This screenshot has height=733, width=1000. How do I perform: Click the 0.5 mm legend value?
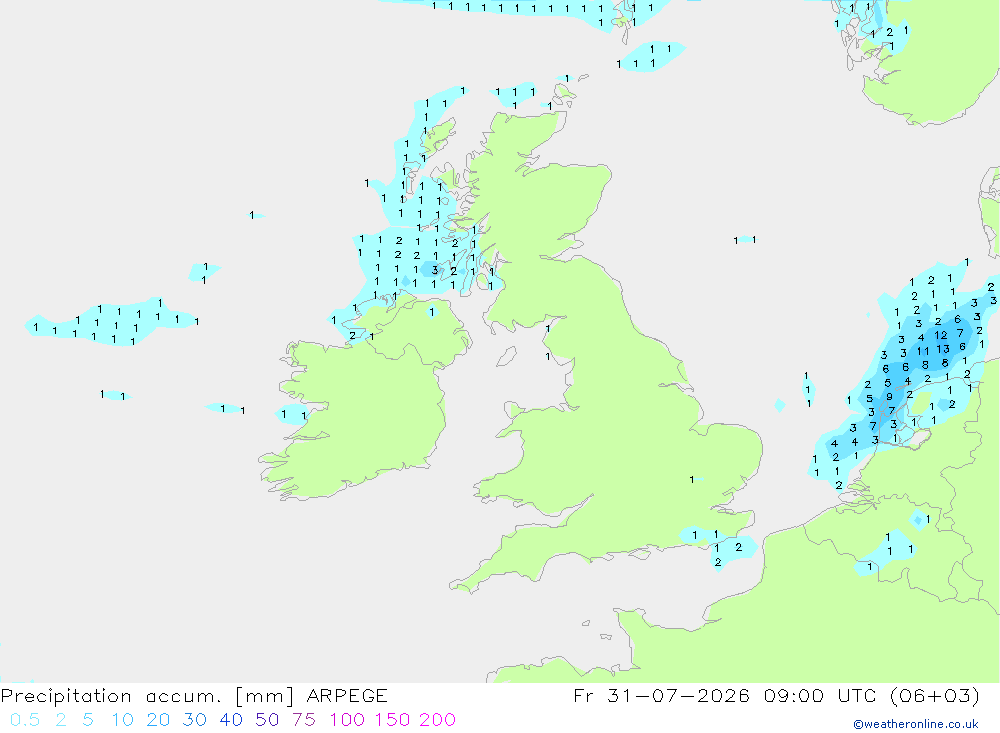[25, 720]
